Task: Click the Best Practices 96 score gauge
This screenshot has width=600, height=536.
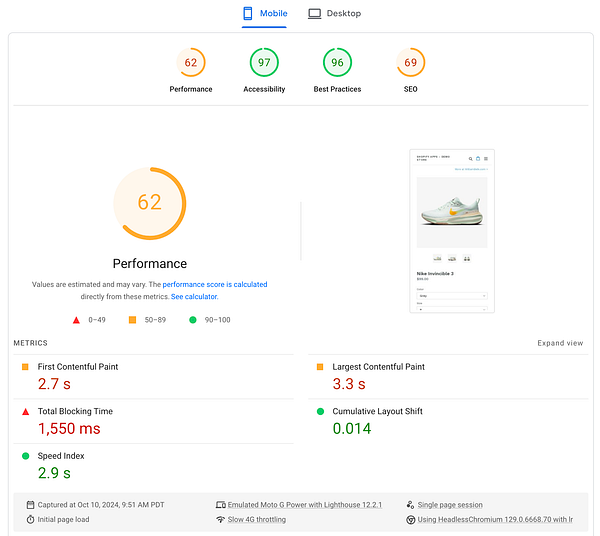Action: coord(337,63)
